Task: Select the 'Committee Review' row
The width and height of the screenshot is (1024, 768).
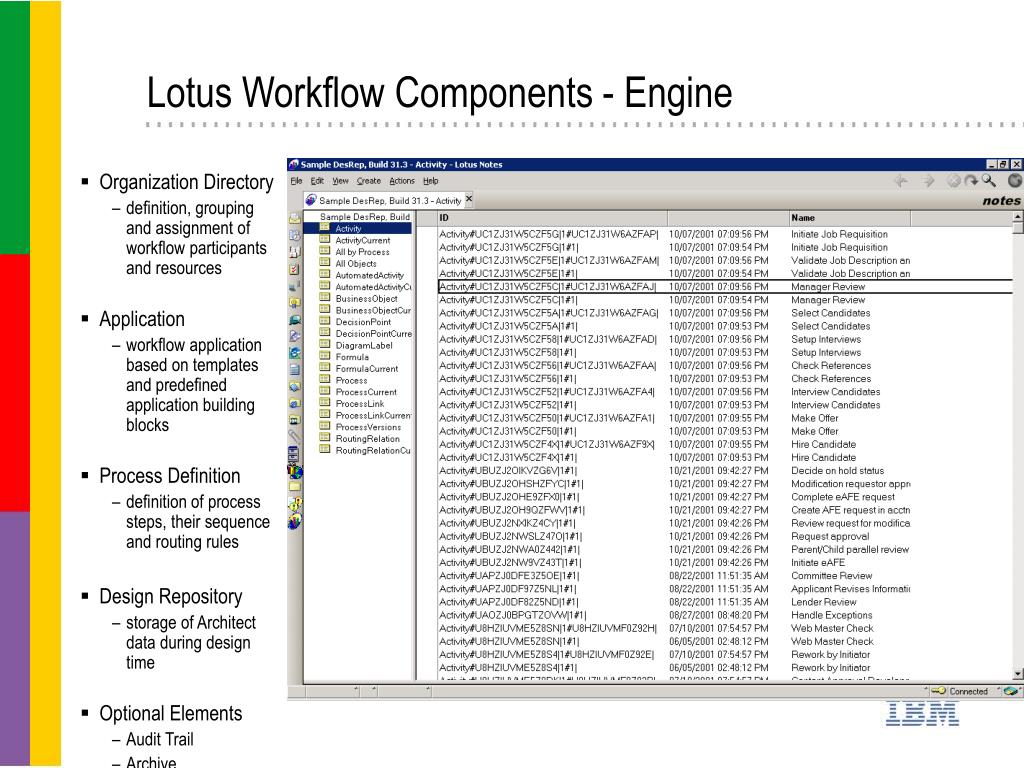Action: [x=725, y=576]
